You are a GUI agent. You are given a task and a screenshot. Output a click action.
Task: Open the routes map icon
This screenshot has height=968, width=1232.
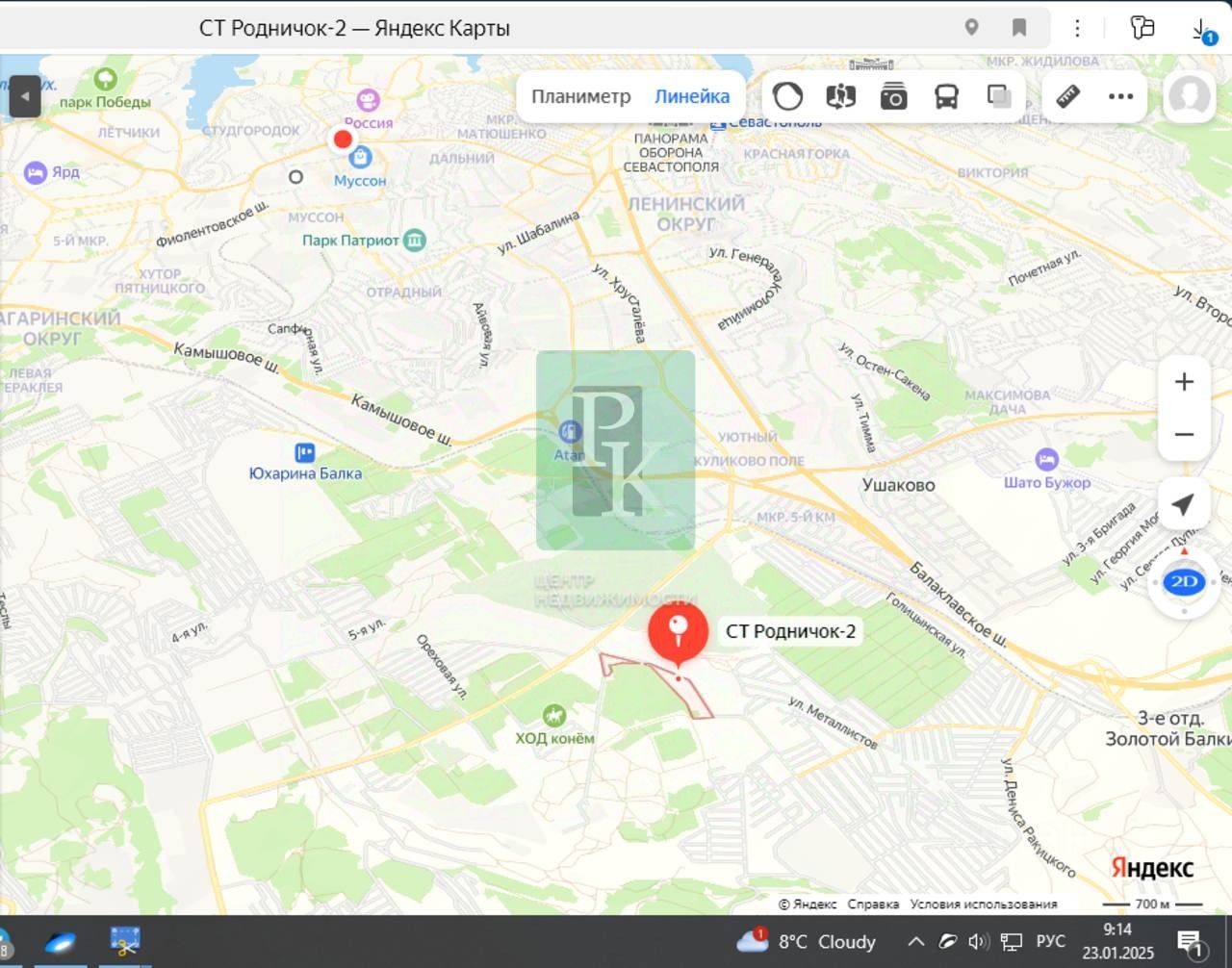tap(840, 96)
